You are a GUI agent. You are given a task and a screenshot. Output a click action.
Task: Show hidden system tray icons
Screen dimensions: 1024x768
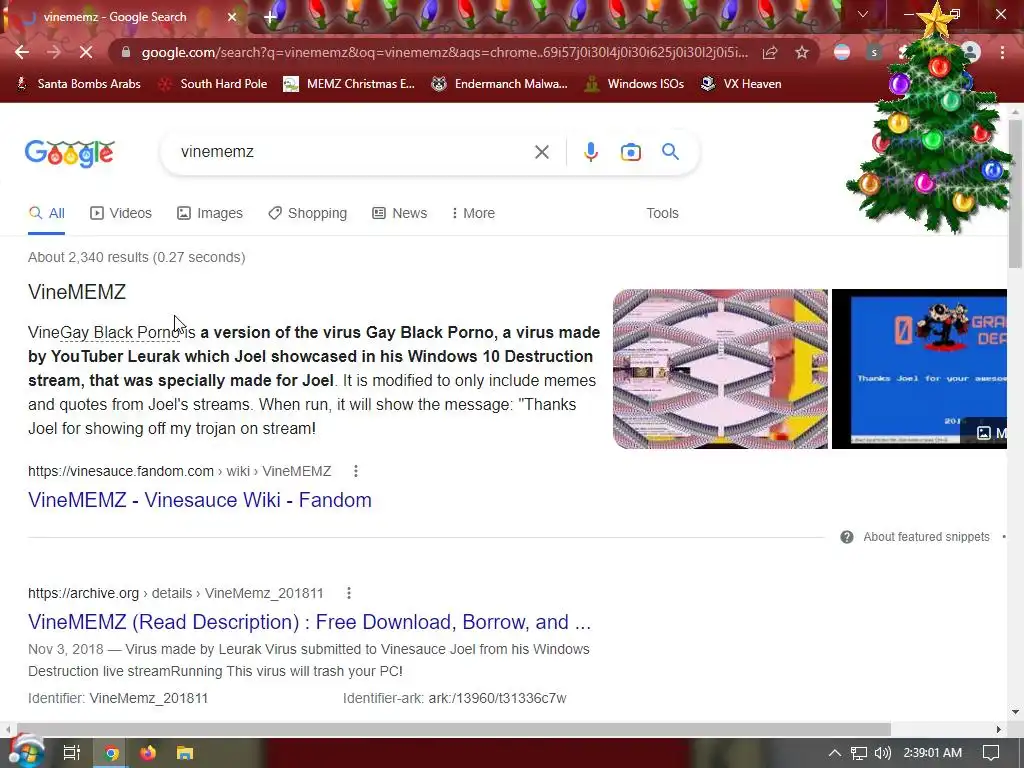coord(835,753)
